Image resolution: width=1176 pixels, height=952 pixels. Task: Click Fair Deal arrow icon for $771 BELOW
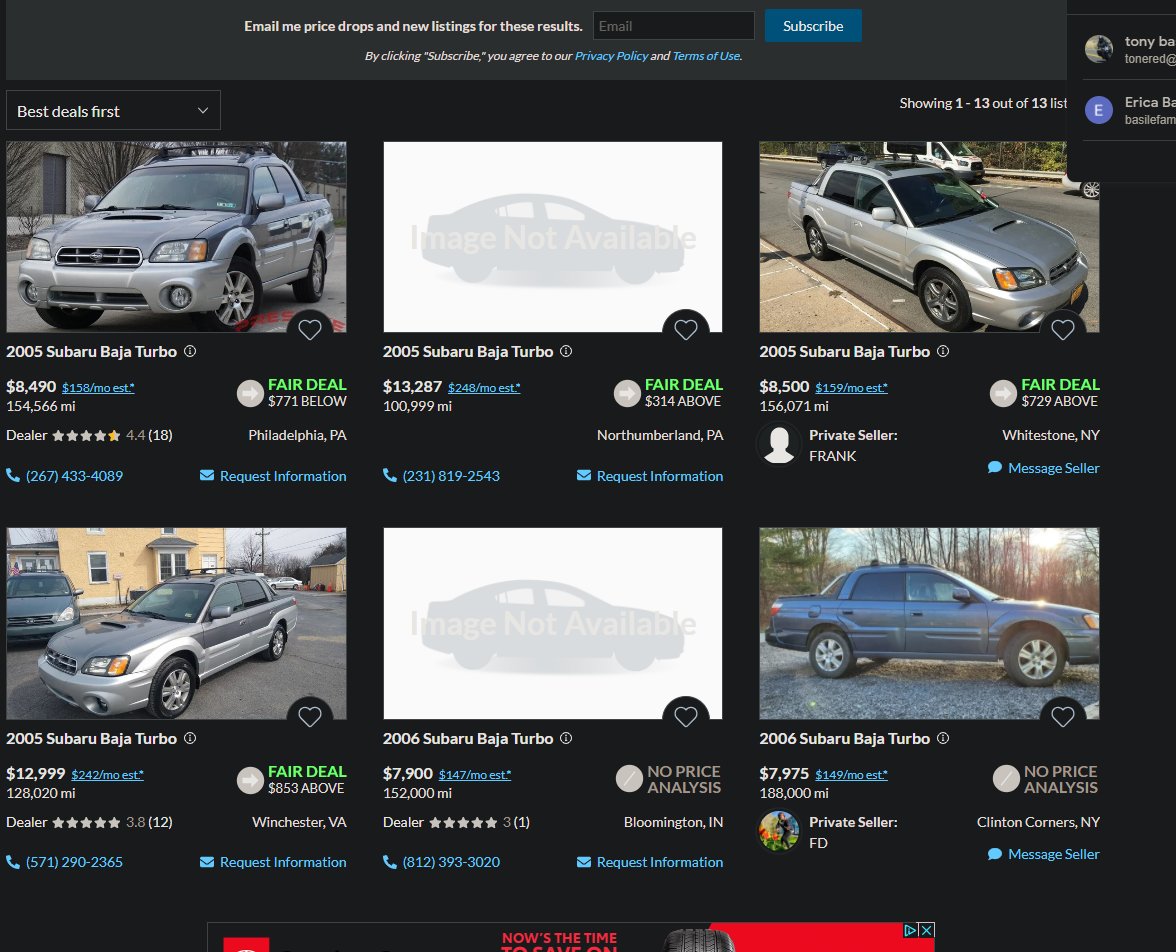pos(250,393)
